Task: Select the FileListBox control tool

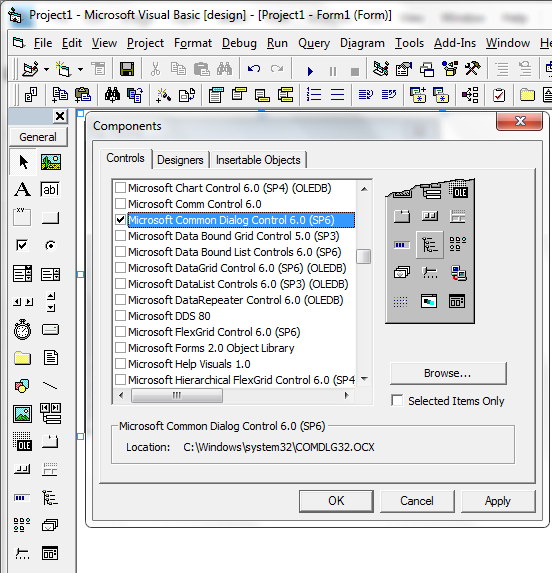Action: 50,357
